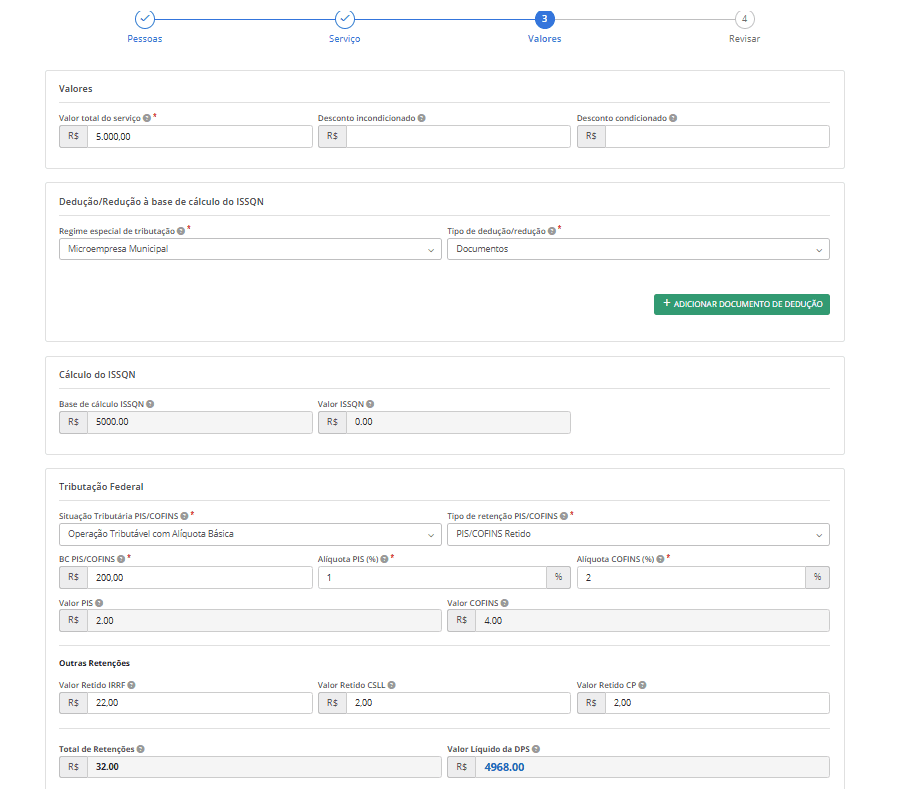The image size is (898, 789).
Task: Open Regime especial de tributação dropdown
Action: tap(250, 249)
